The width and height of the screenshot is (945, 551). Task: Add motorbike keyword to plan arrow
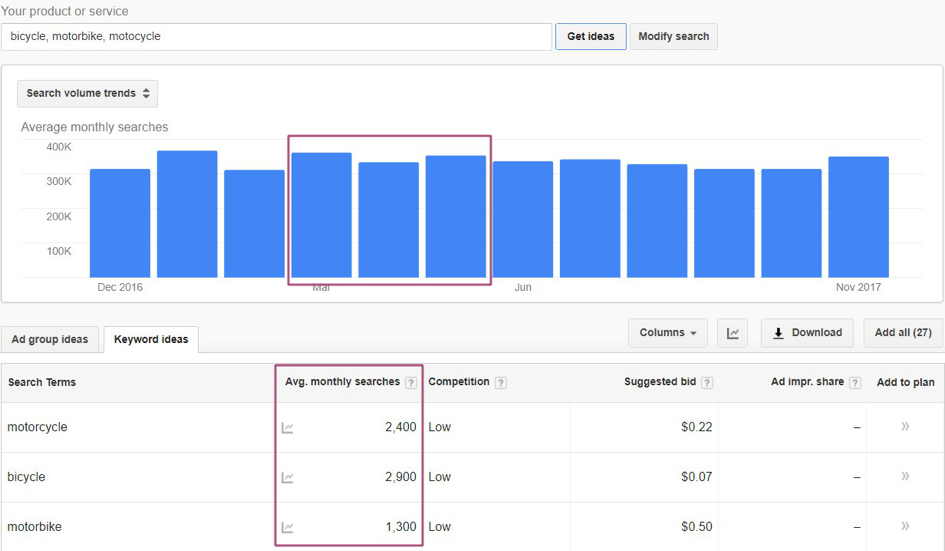pos(905,527)
